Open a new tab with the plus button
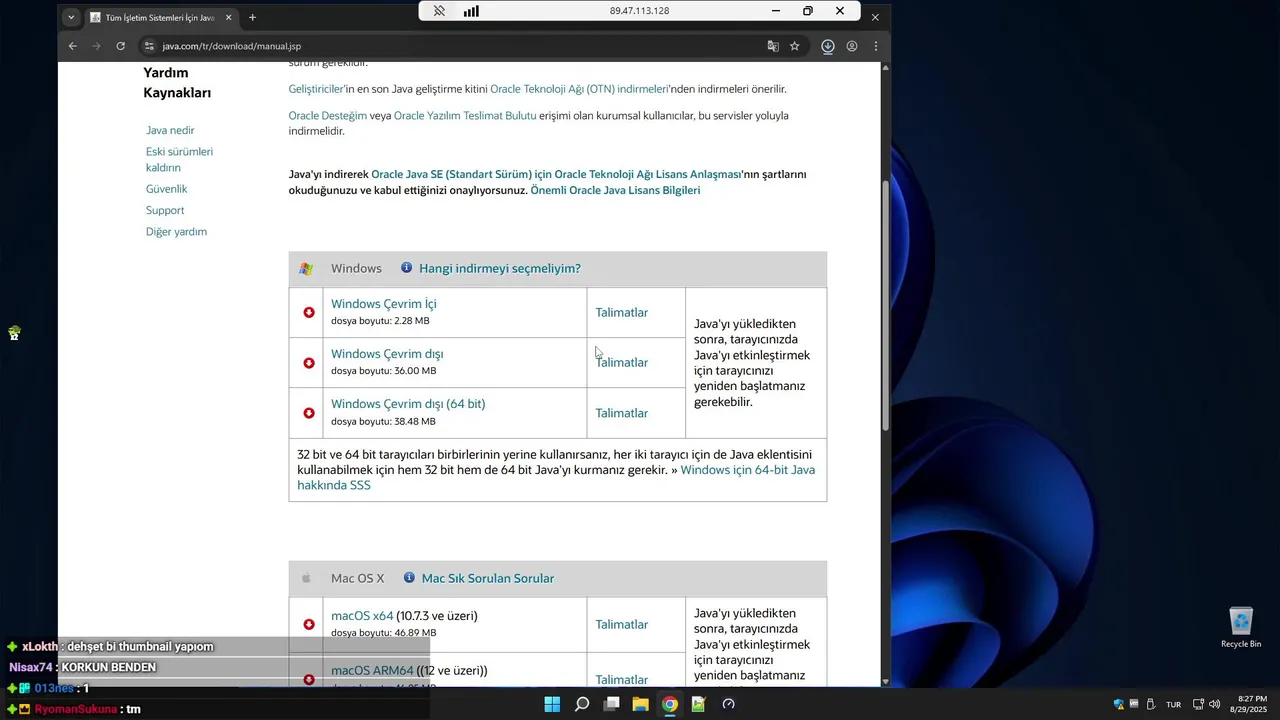1280x720 pixels. (x=252, y=17)
